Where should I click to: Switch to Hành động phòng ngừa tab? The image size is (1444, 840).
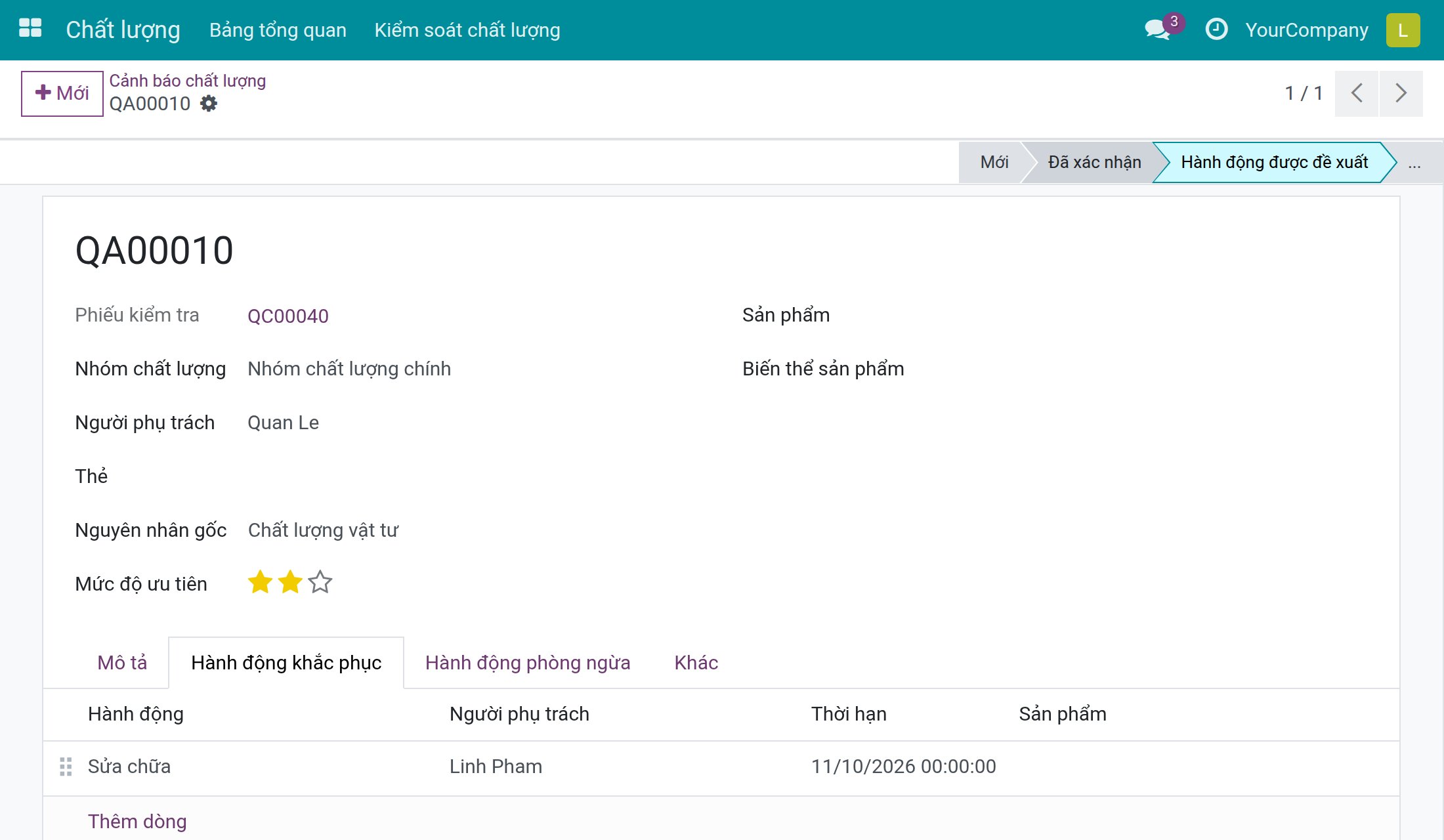(528, 663)
